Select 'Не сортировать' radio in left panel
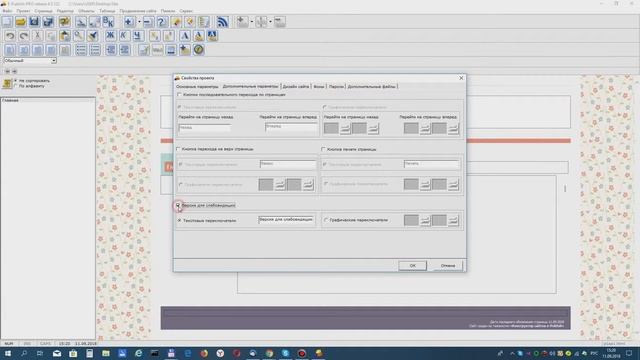The image size is (640, 360). [16, 81]
